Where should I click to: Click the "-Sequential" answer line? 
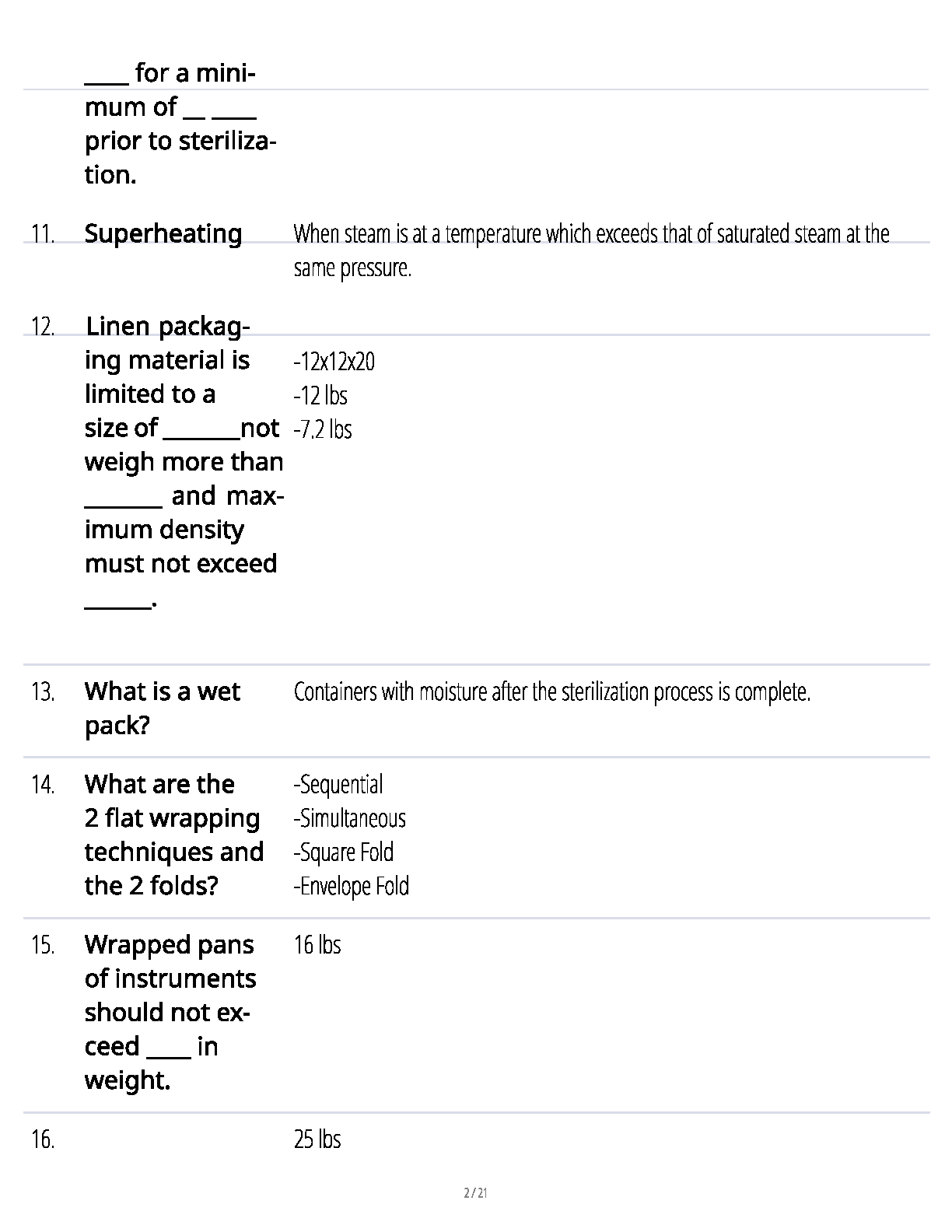[338, 784]
